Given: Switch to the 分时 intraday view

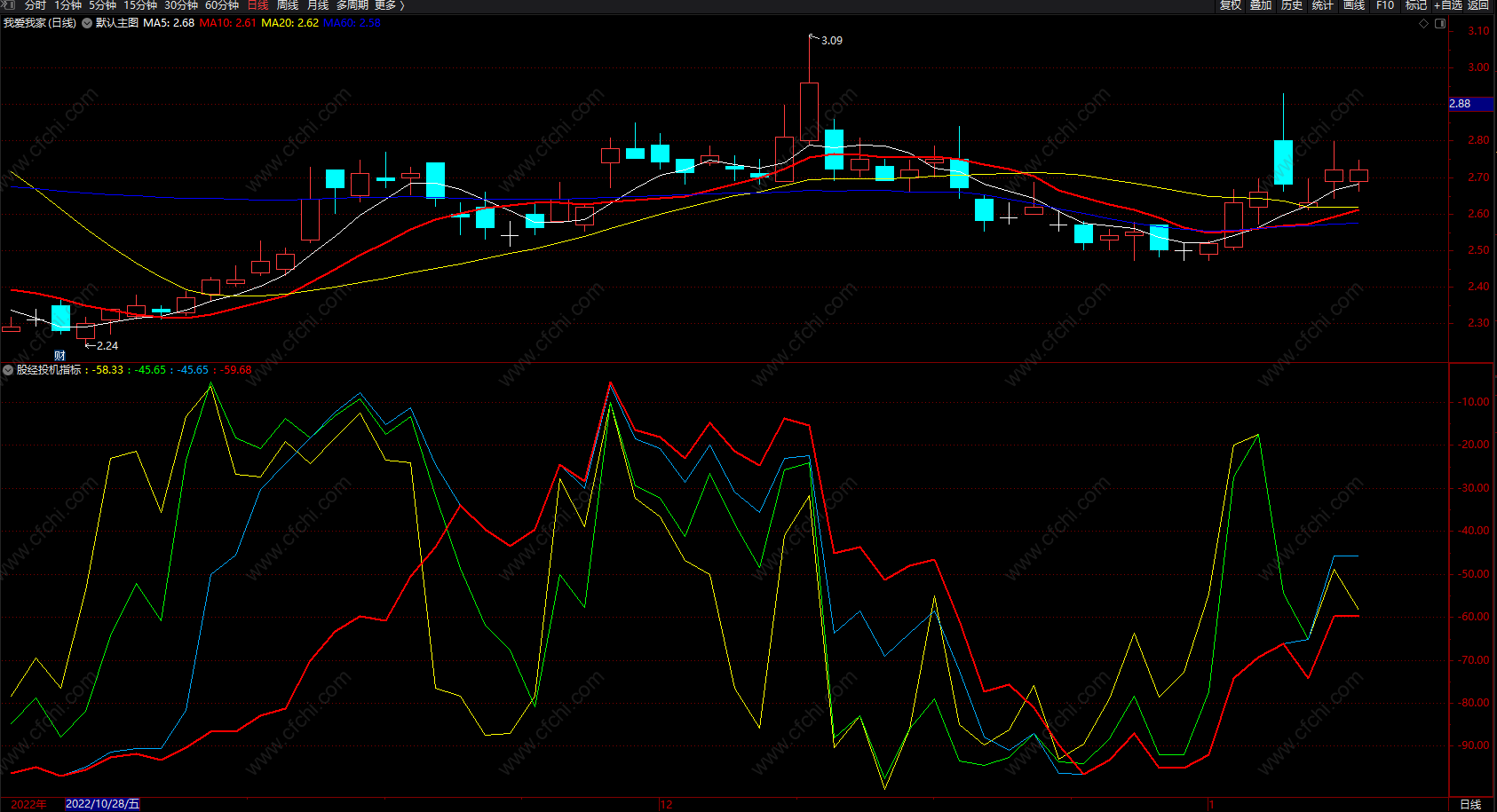Looking at the screenshot, I should tap(35, 5).
